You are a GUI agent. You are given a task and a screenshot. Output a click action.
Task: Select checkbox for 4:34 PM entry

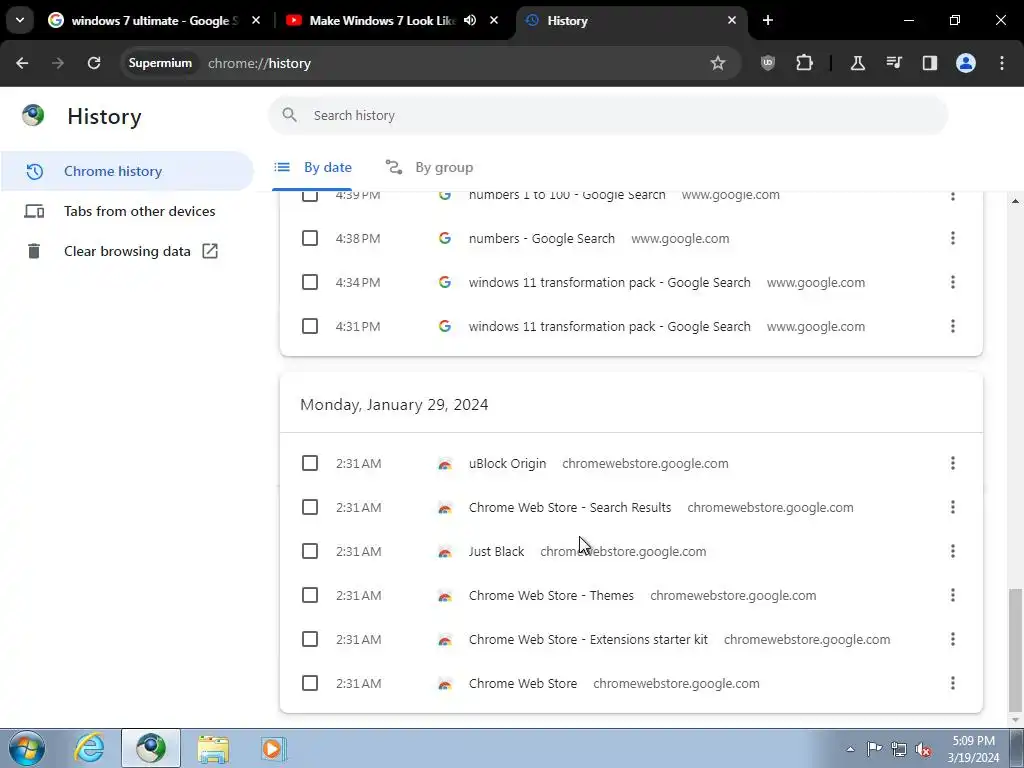click(x=310, y=282)
